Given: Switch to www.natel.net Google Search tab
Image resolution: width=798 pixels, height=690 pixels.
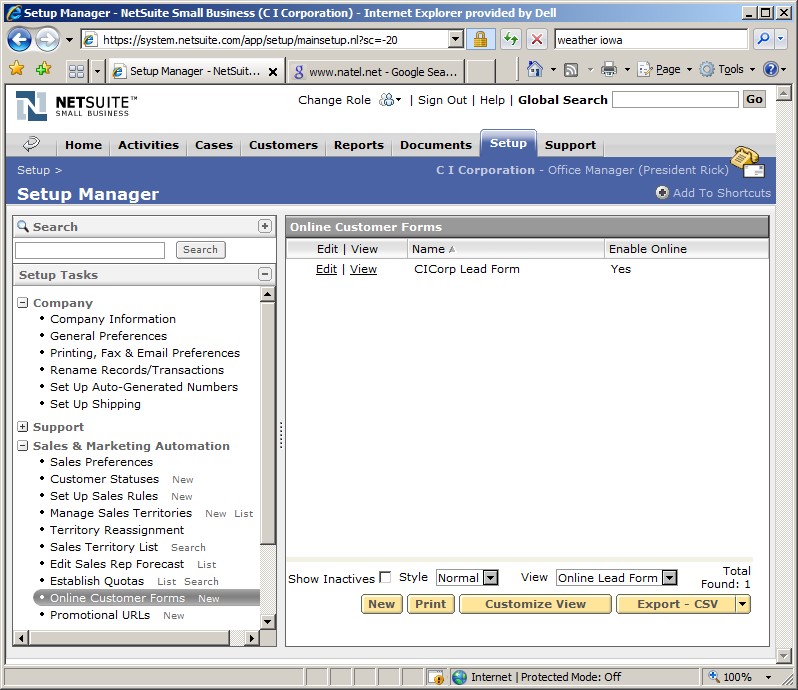Looking at the screenshot, I should point(376,72).
